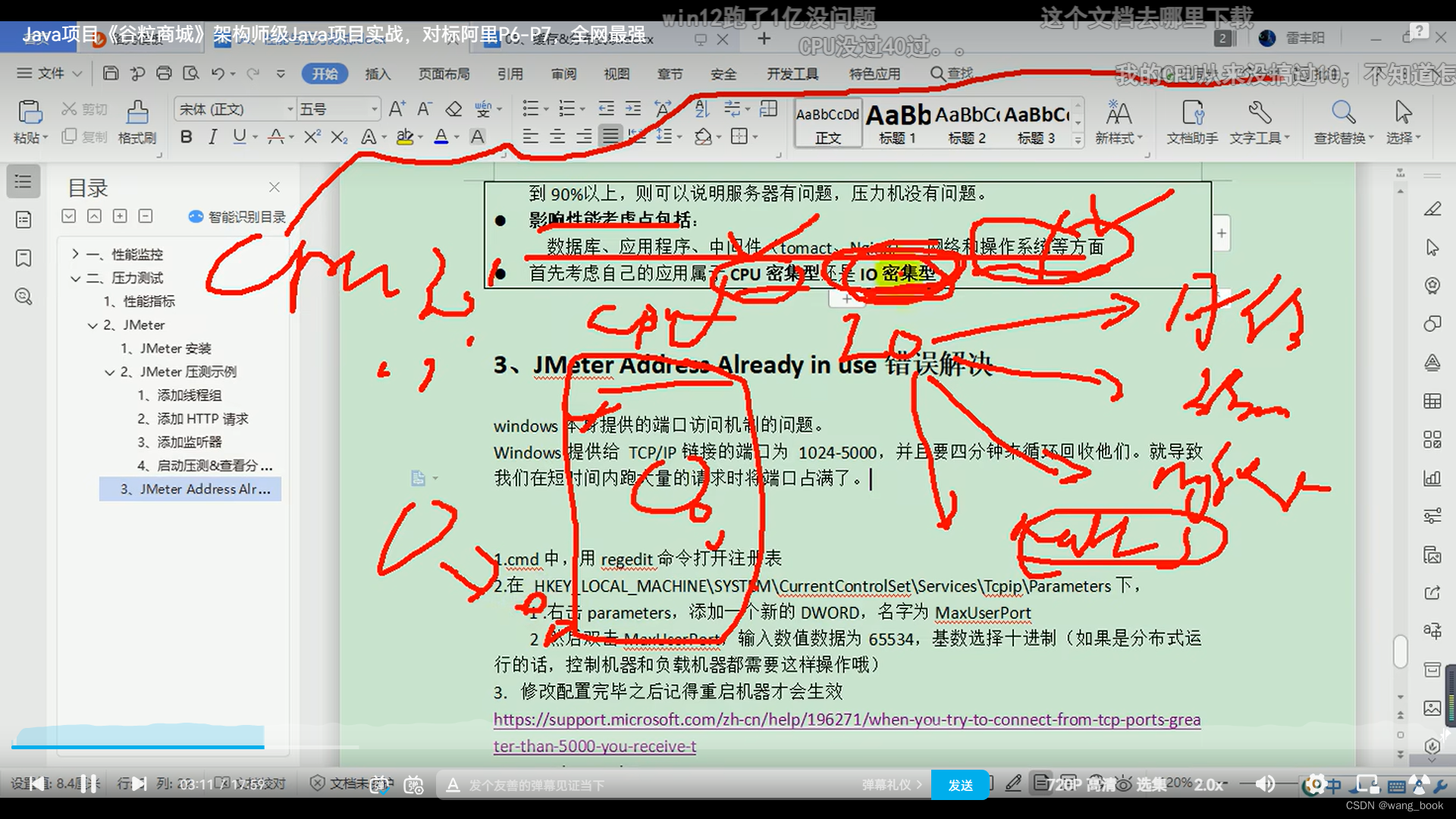Mute the video volume speaker
1456x819 pixels.
pyautogui.click(x=1265, y=784)
